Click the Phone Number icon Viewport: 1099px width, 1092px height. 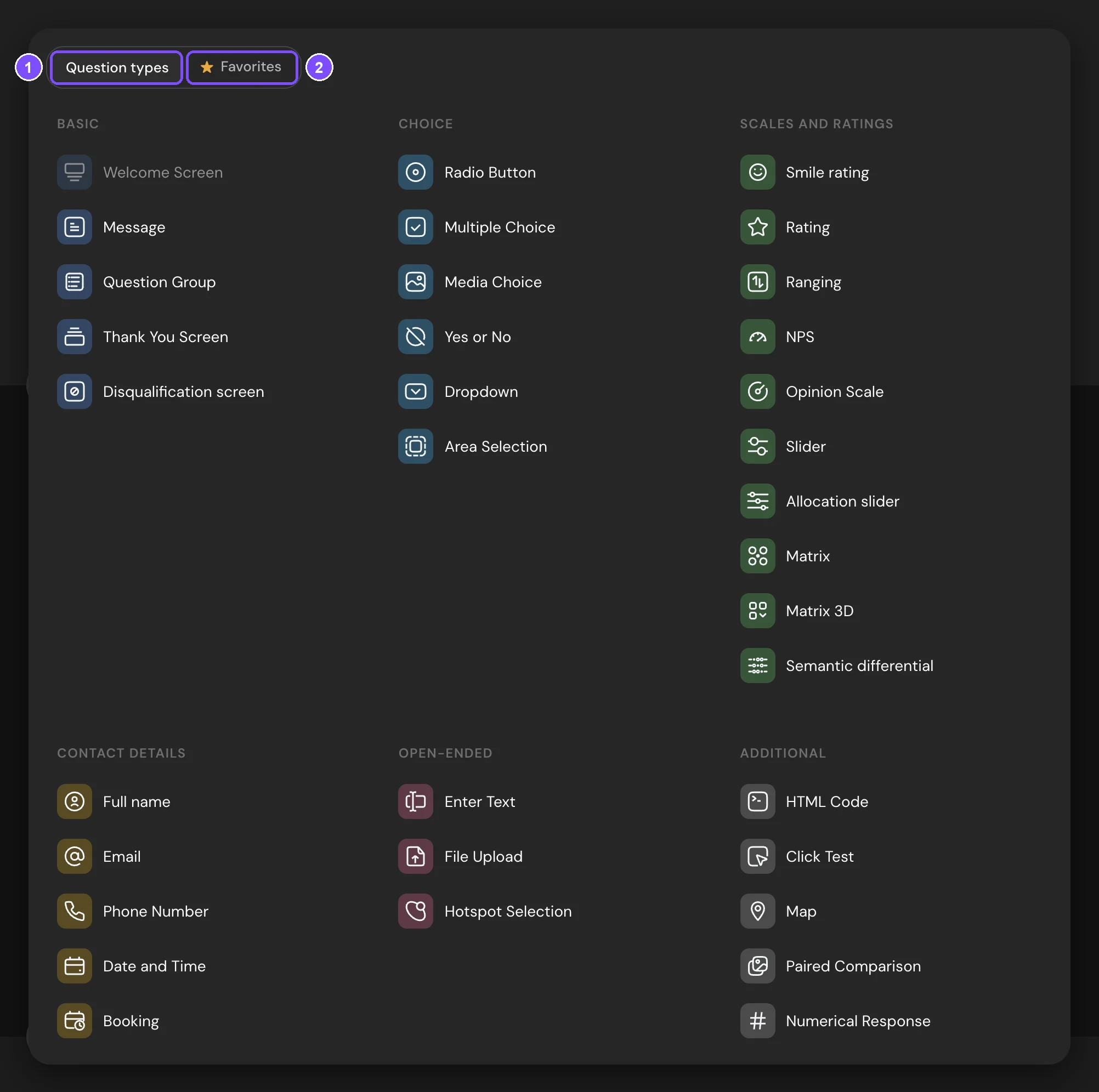[x=75, y=911]
